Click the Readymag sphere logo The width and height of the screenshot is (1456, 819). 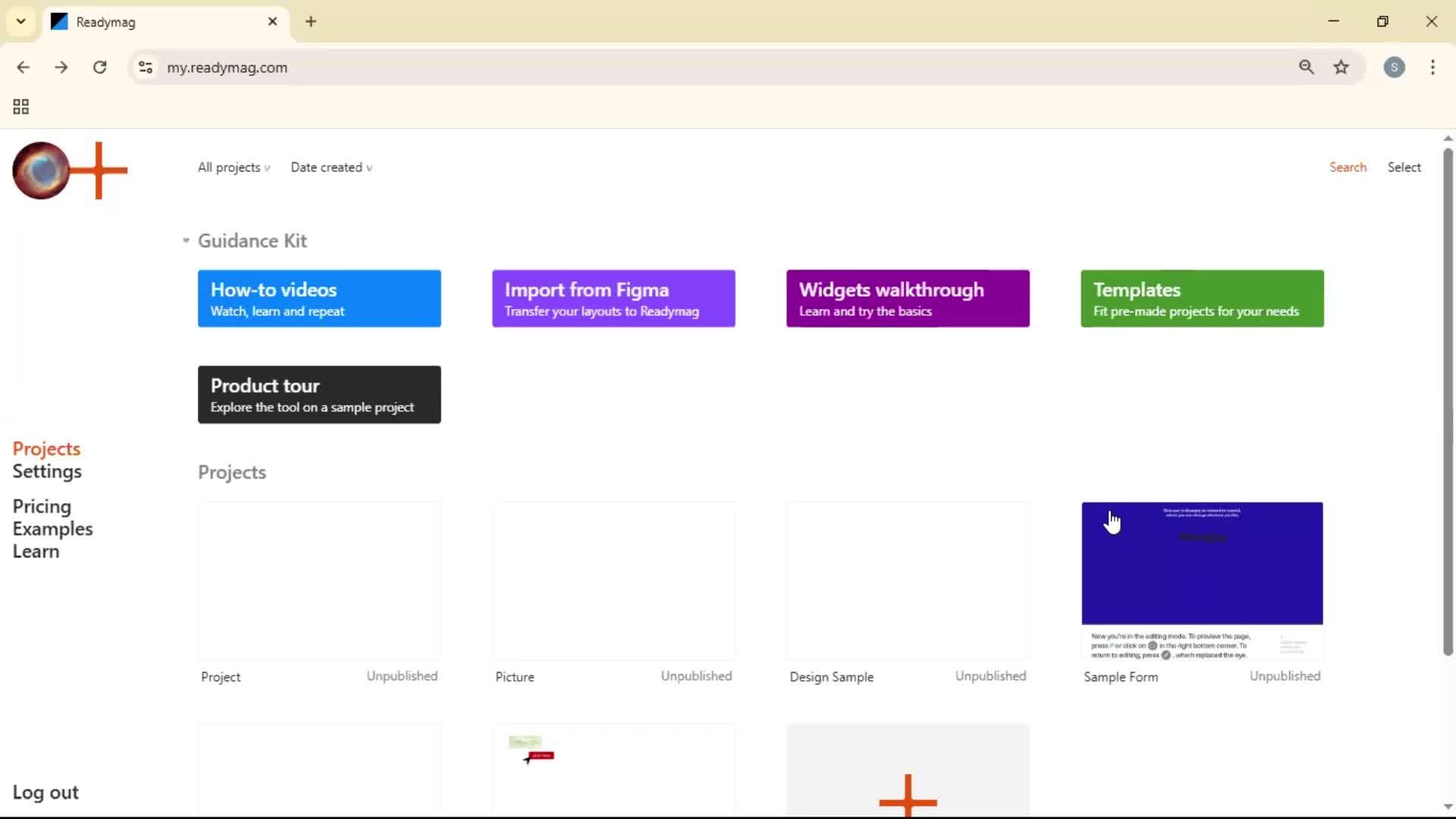40,171
